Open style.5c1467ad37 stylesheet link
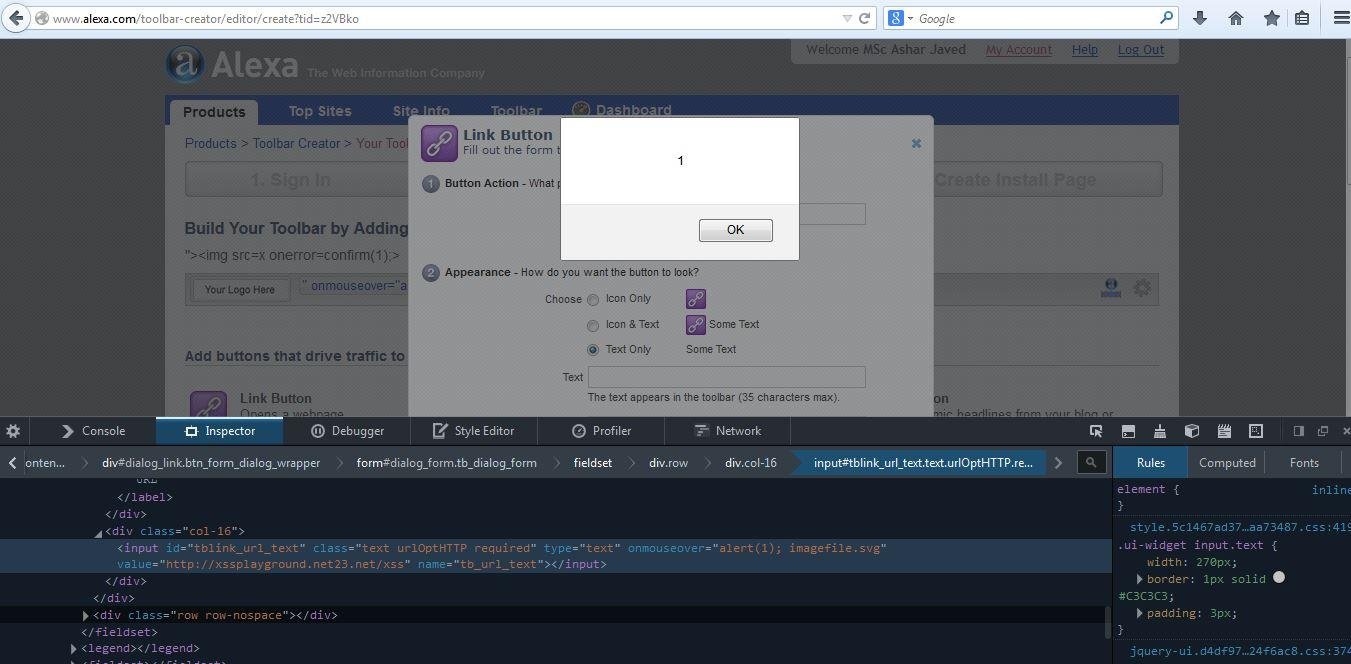 tap(1240, 527)
